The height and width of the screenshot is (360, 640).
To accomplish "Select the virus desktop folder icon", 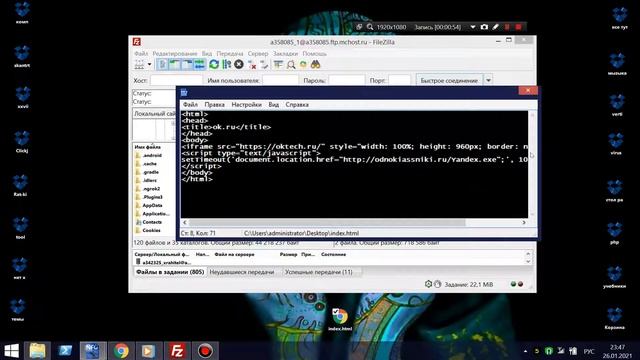I will pyautogui.click(x=616, y=143).
